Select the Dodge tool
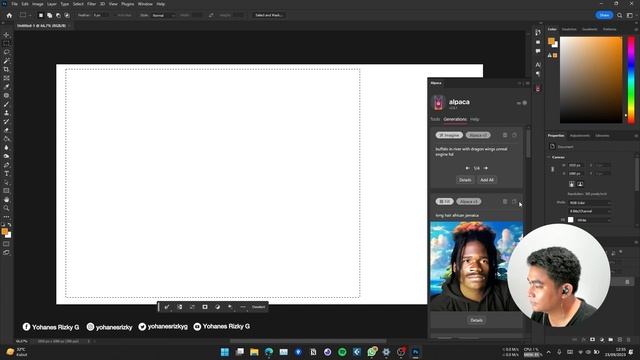 6,156
